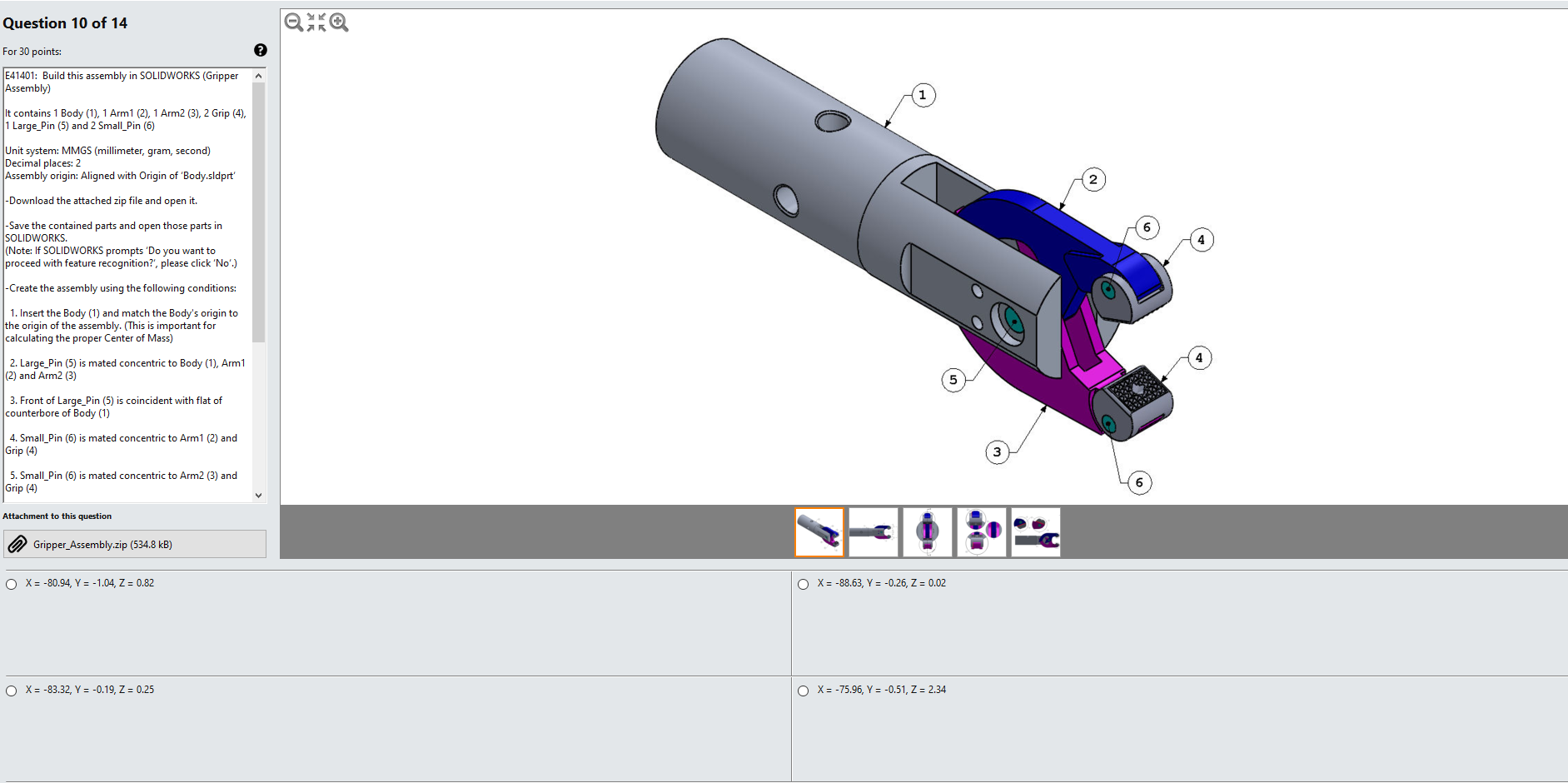Open the help question mark icon
Screen dimensions: 1568x783
(261, 50)
